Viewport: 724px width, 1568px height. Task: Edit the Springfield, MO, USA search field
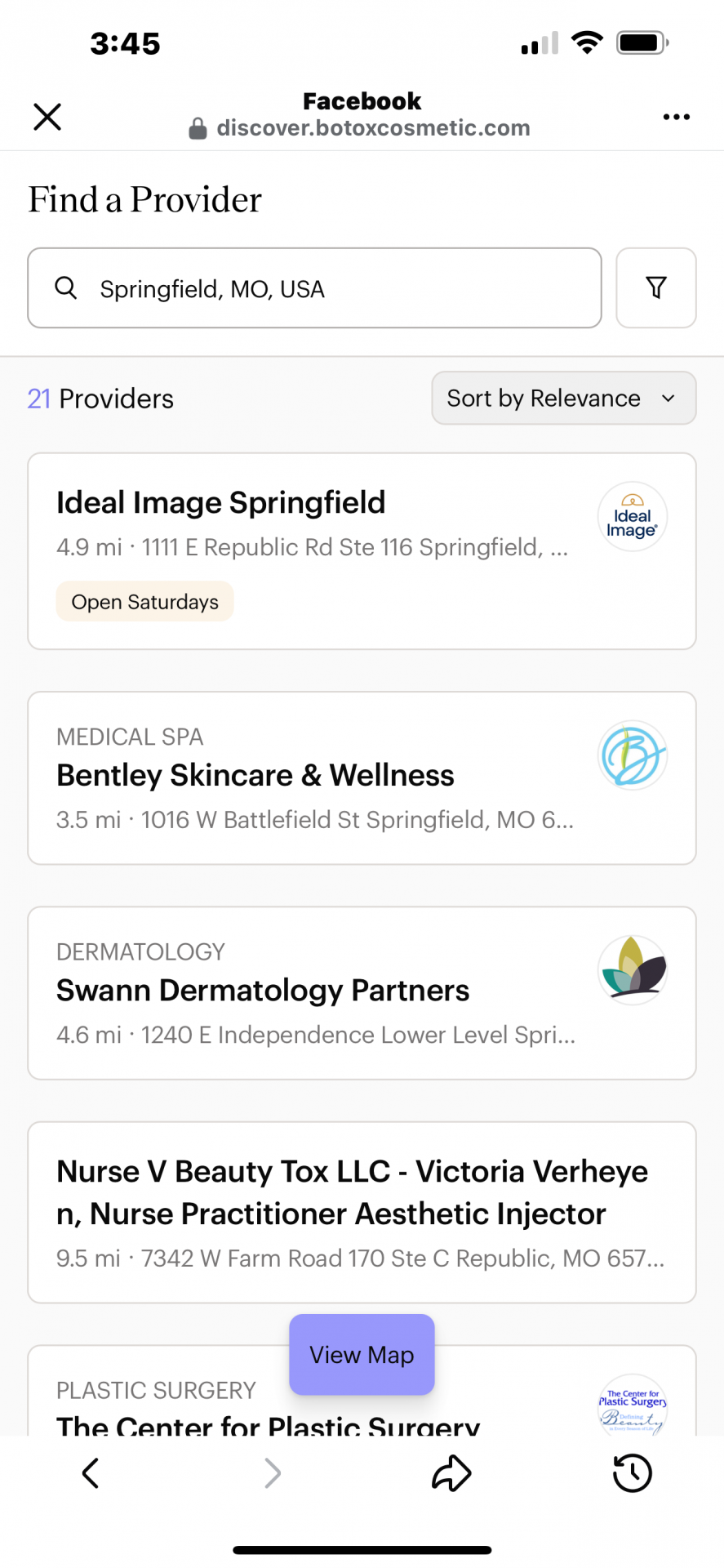pyautogui.click(x=326, y=288)
